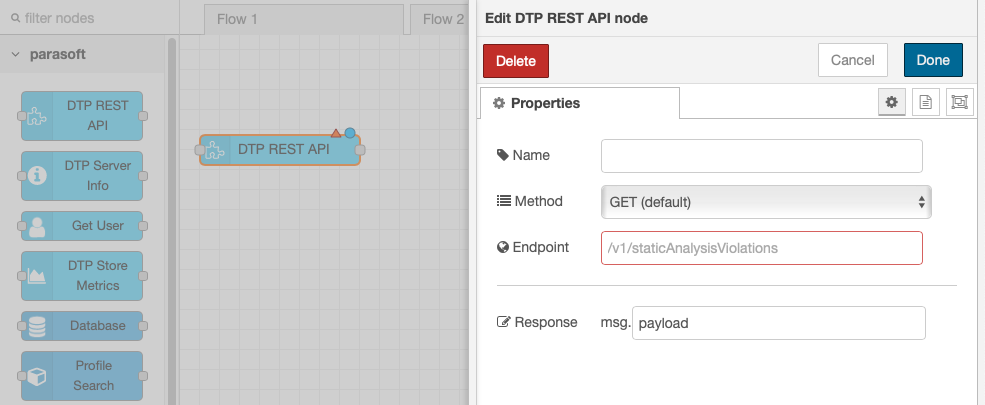Cancel editing the node
Image resolution: width=985 pixels, height=405 pixels.
tap(852, 60)
